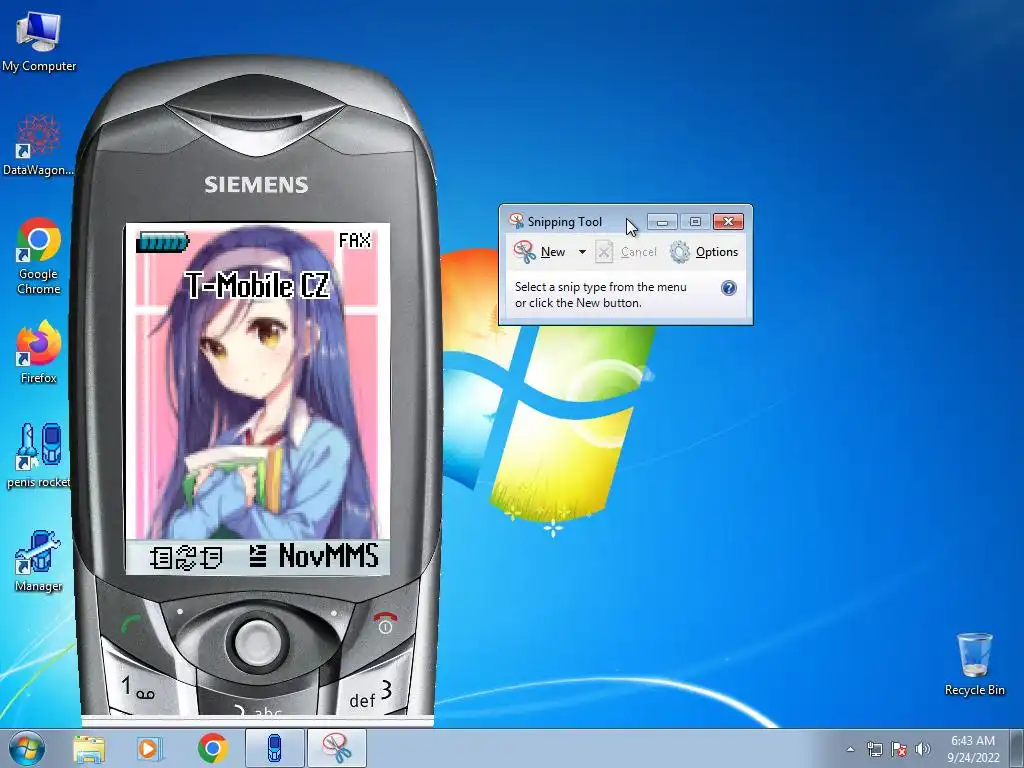Close the Snipping Tool window
Screen dimensions: 1024x768
coord(728,222)
